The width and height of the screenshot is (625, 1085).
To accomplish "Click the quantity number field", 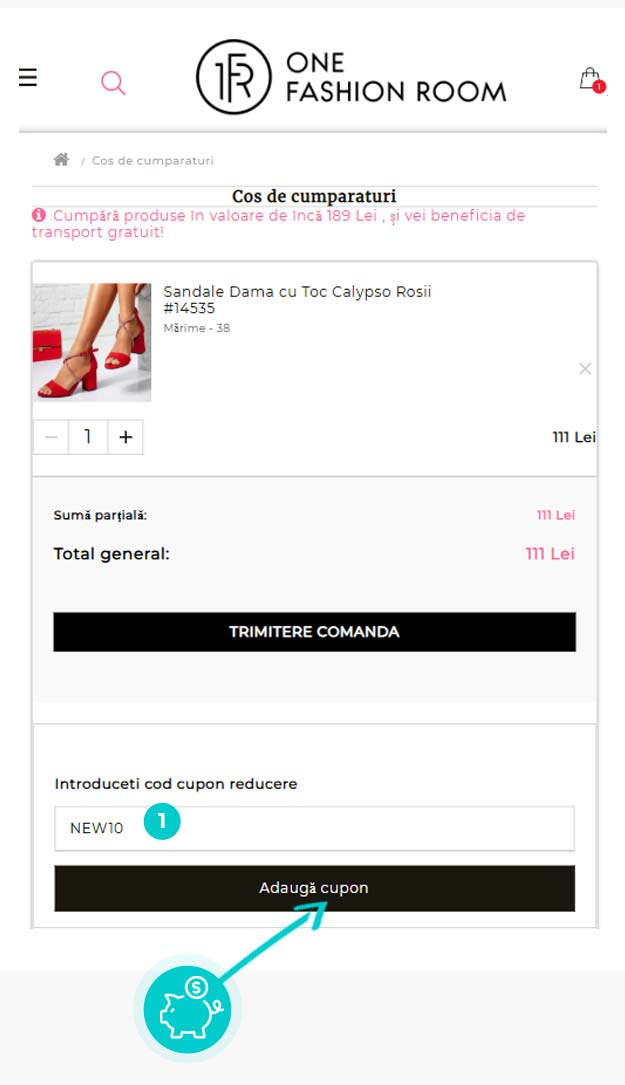I will pyautogui.click(x=88, y=437).
